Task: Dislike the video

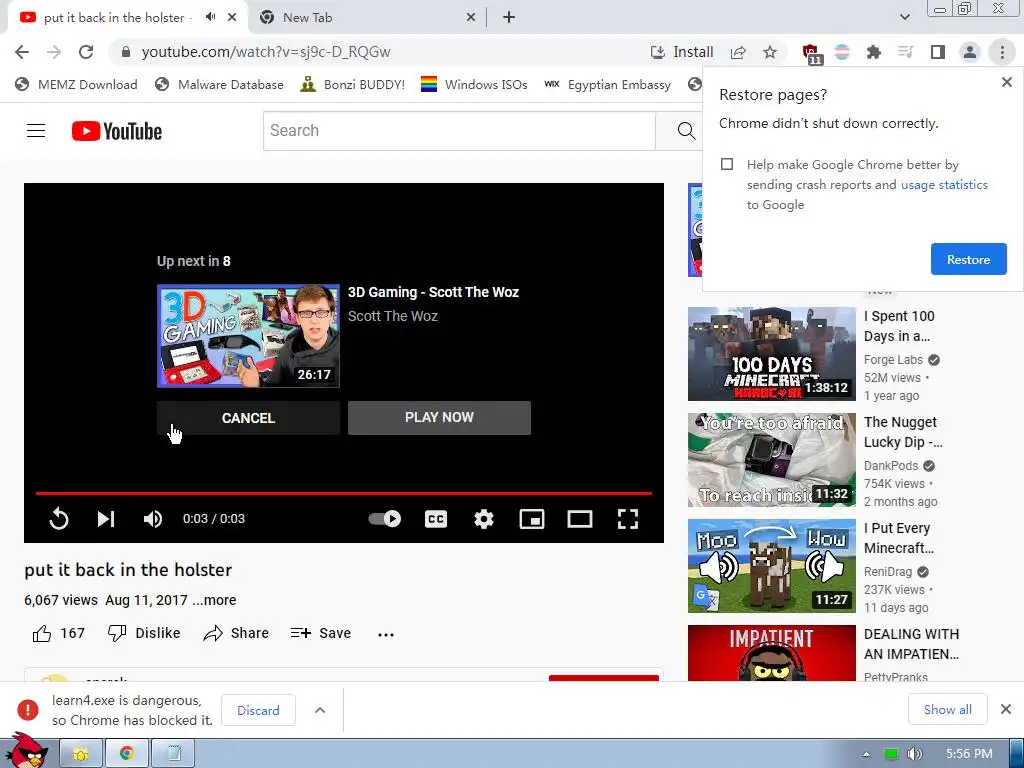Action: coord(144,633)
